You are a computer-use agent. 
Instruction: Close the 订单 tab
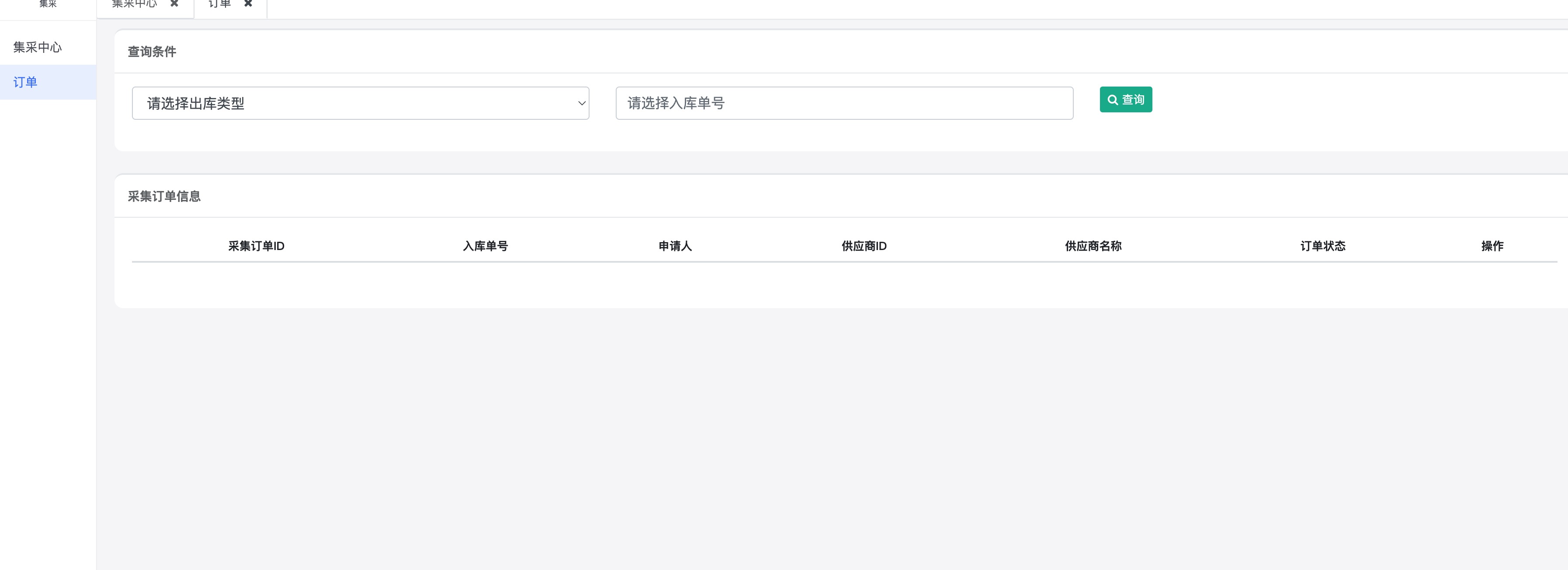248,3
